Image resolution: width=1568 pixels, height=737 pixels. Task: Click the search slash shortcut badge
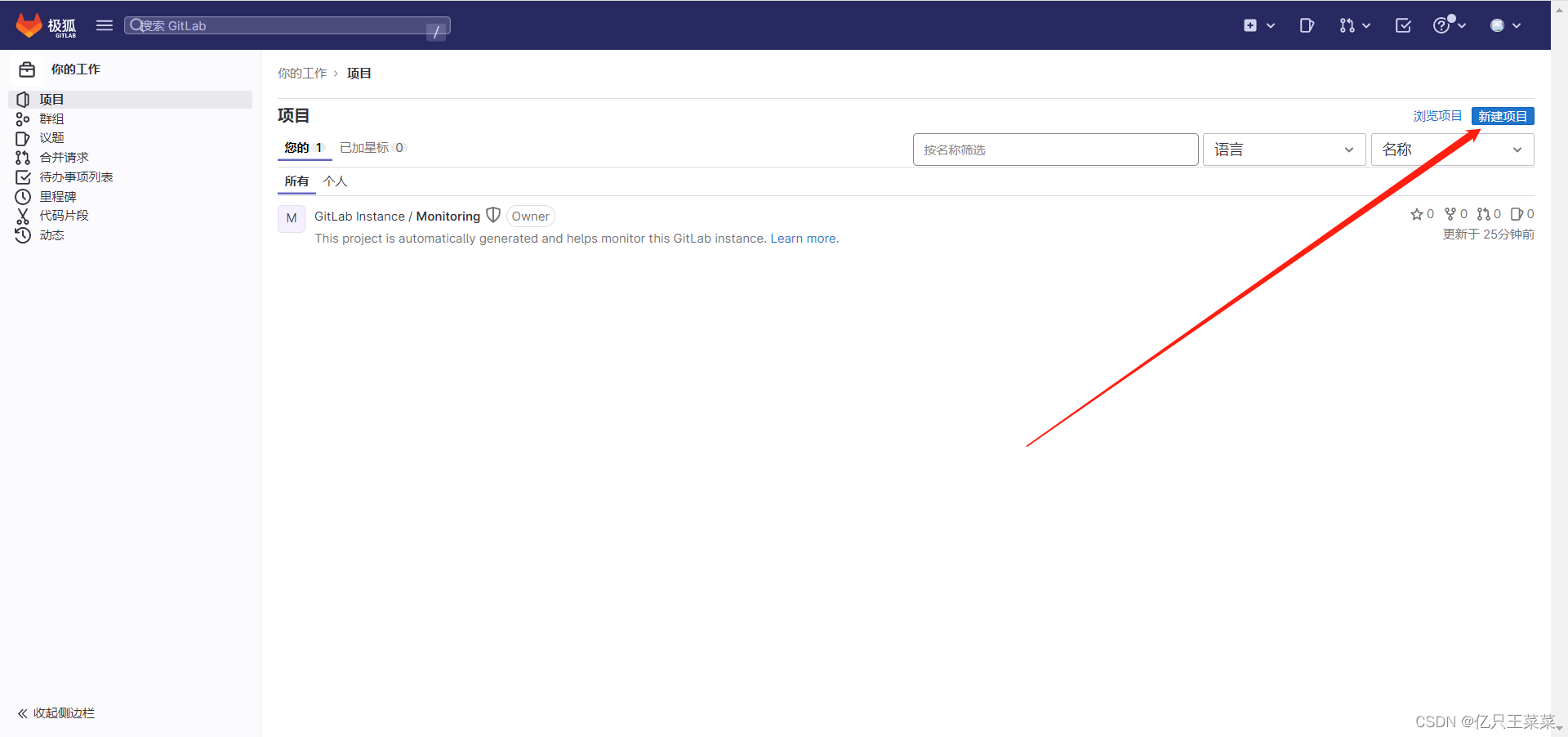436,31
